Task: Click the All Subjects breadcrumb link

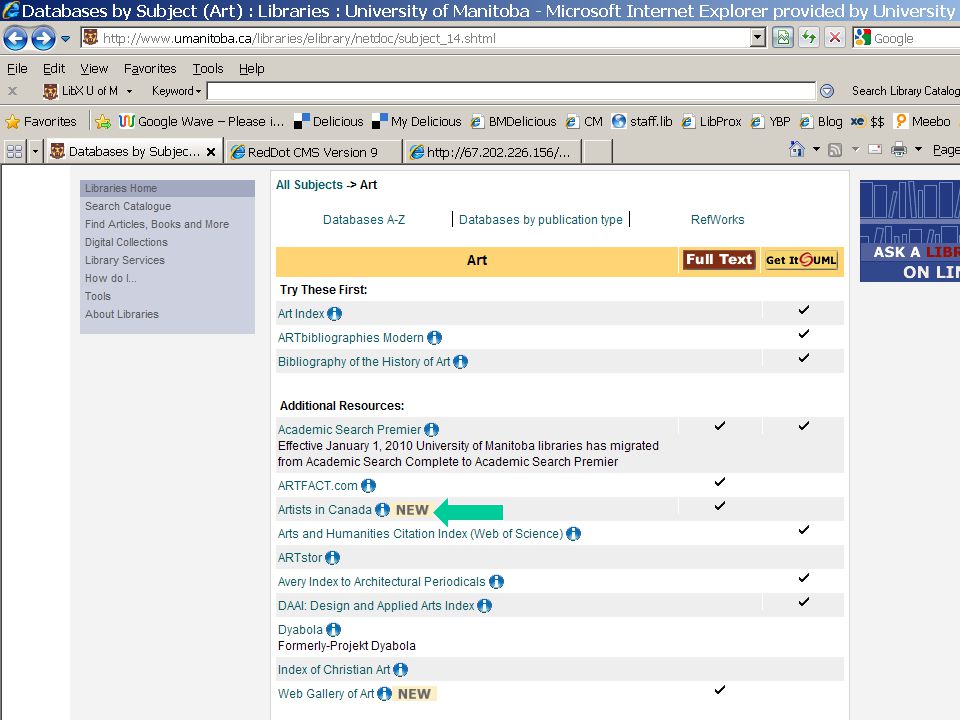Action: [309, 185]
